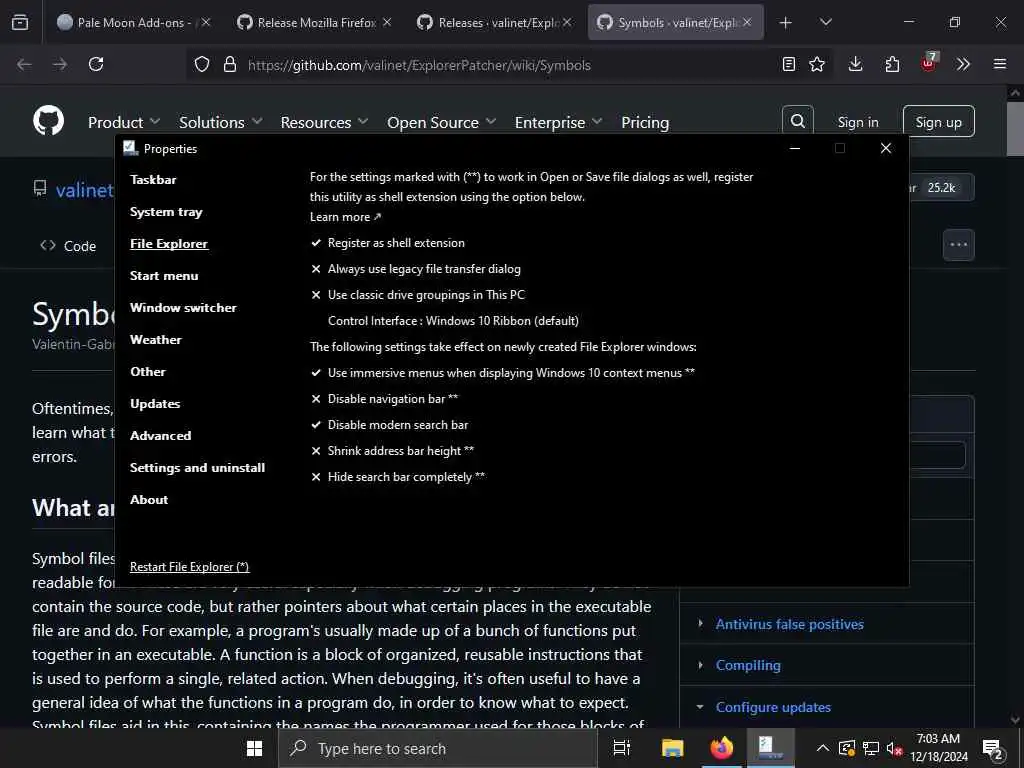The width and height of the screenshot is (1024, 768).
Task: Click the Firefox address bar URL
Action: tap(419, 65)
